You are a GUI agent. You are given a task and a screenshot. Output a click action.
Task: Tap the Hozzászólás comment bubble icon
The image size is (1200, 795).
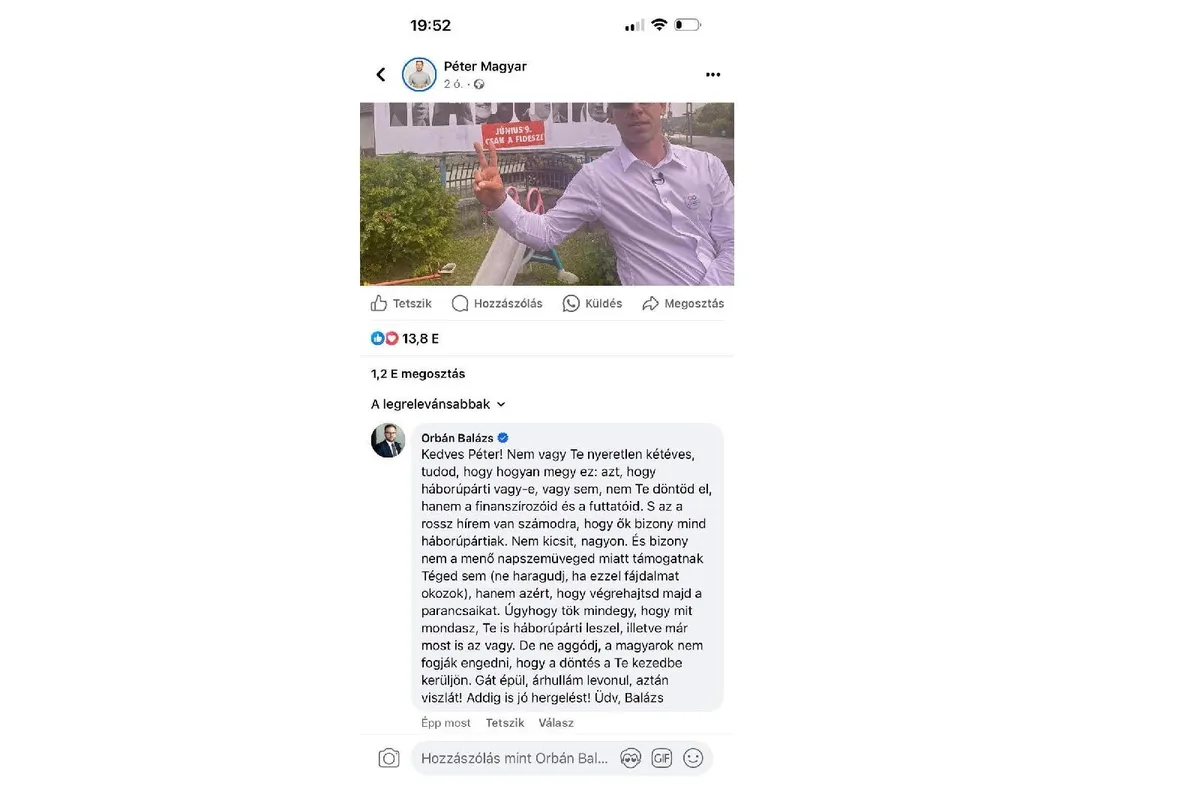(x=460, y=303)
